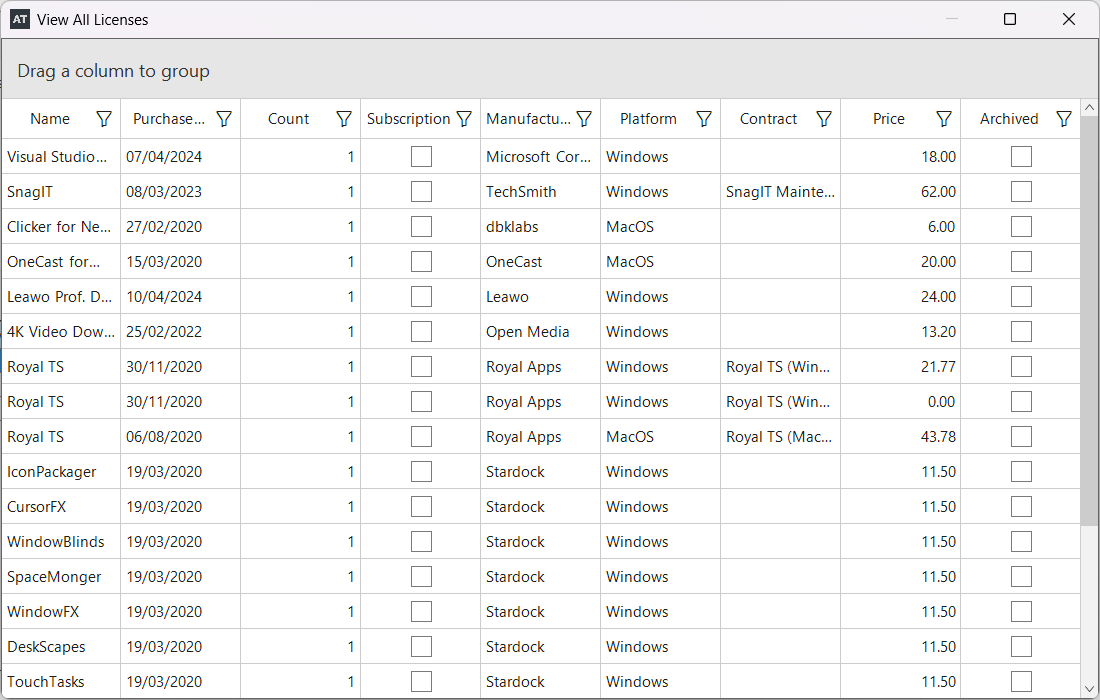This screenshot has height=700, width=1100.
Task: Open filter funnel for Count column
Action: (344, 119)
